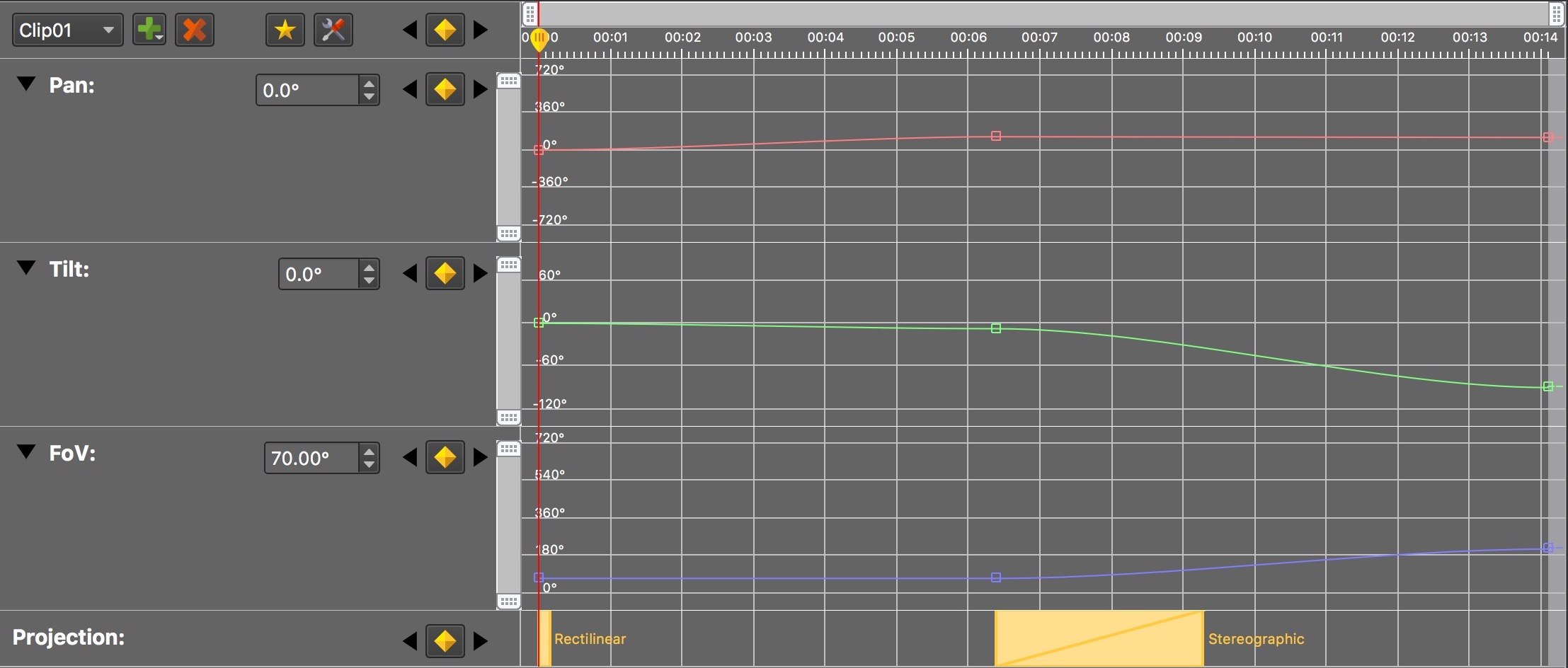Click the Pan angle value field
The image size is (1568, 668).
(306, 91)
